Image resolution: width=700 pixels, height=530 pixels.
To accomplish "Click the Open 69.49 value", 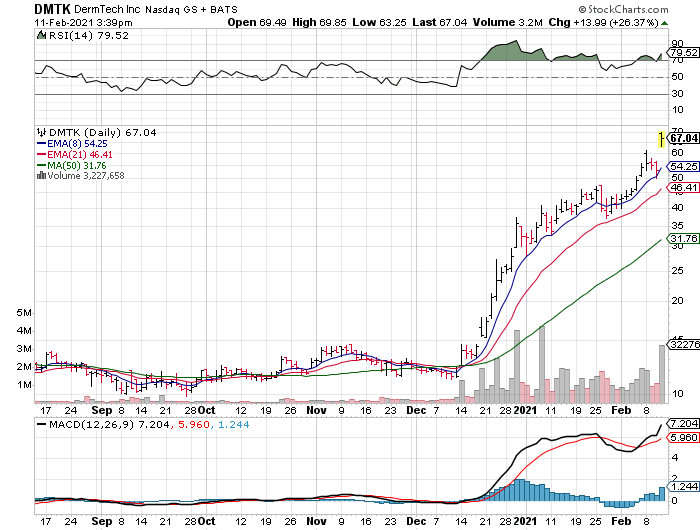I will [x=257, y=22].
